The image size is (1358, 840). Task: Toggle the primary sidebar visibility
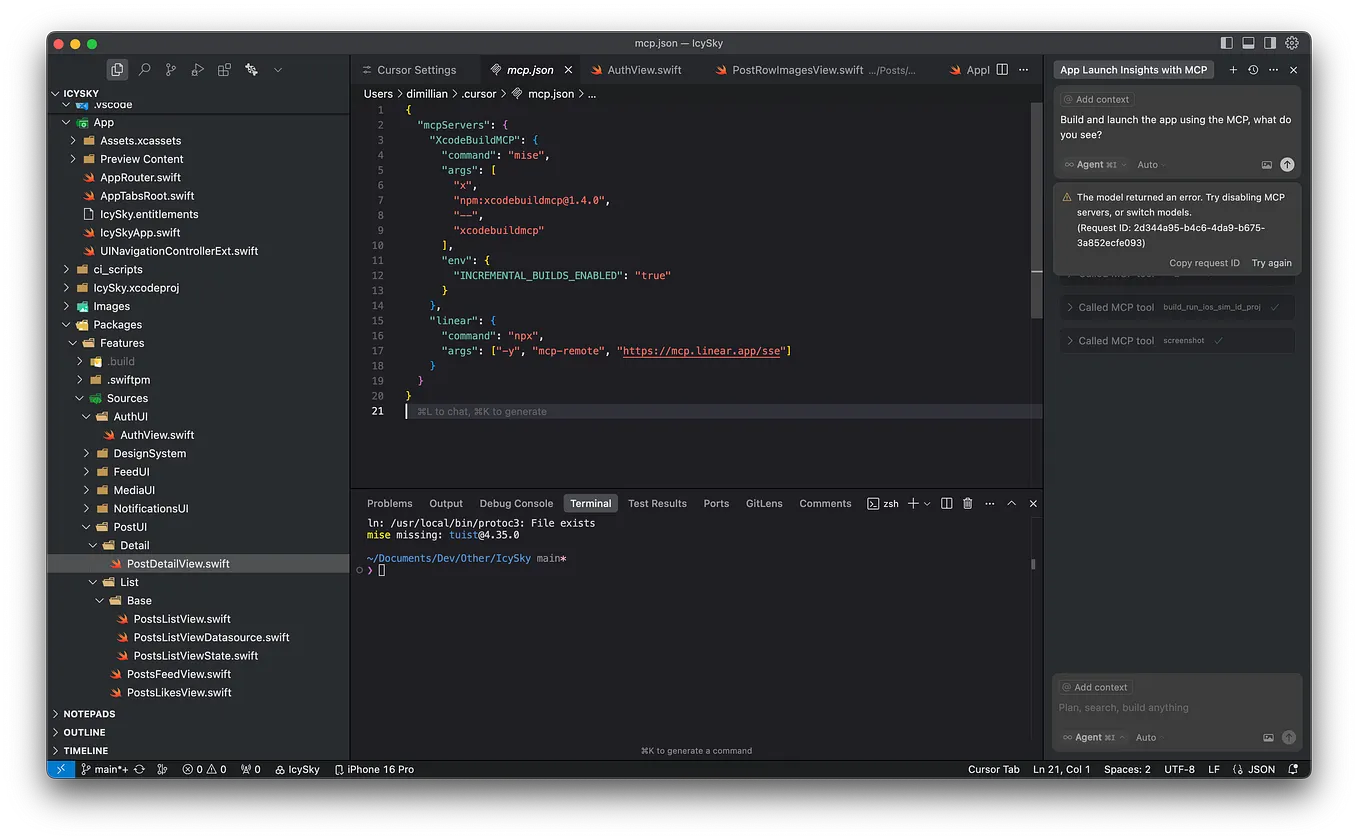(x=1227, y=43)
